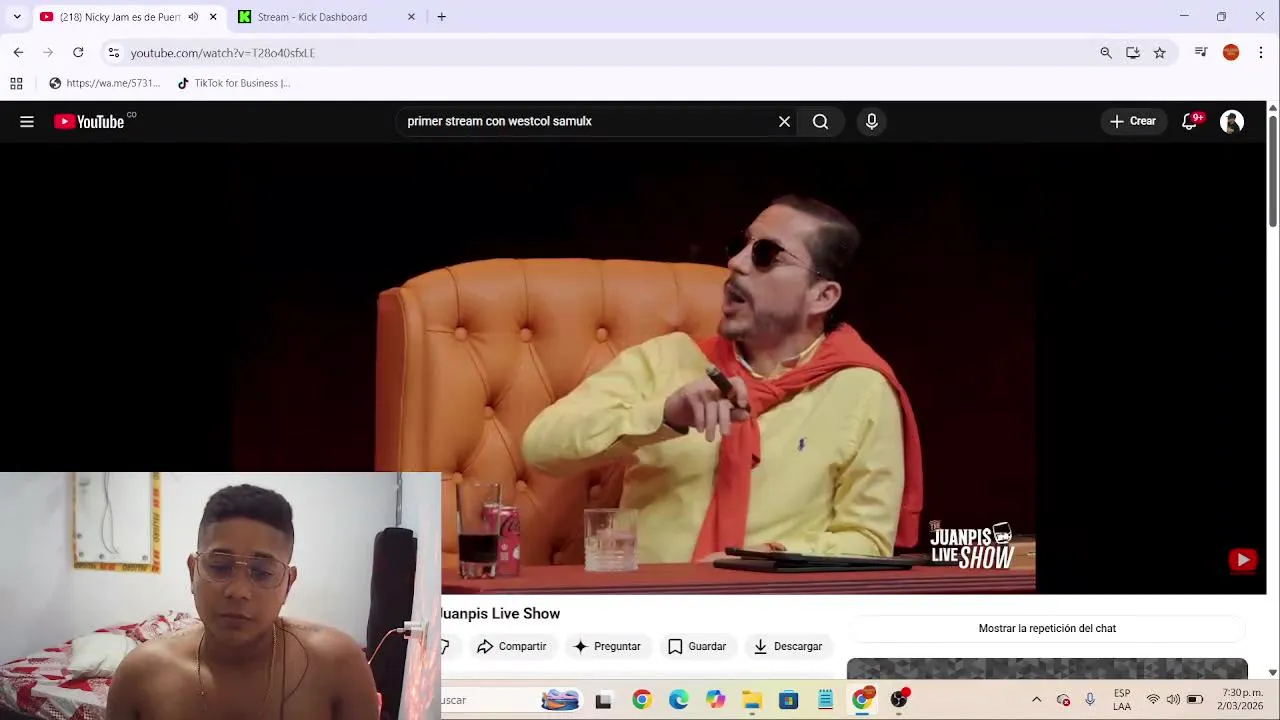
Task: Click the red YouTube channel watermark on the video
Action: click(x=1242, y=560)
